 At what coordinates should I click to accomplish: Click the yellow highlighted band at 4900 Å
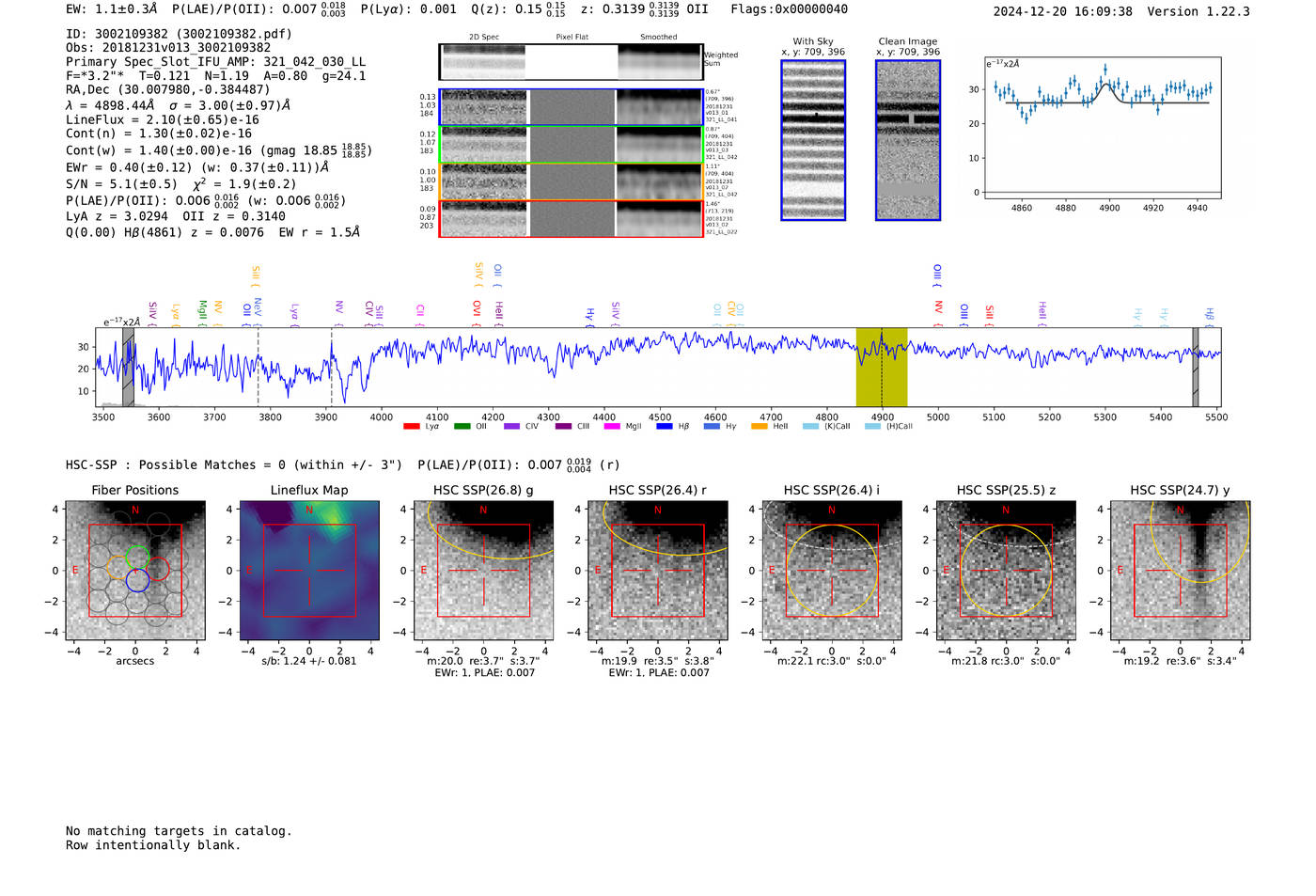pos(882,367)
